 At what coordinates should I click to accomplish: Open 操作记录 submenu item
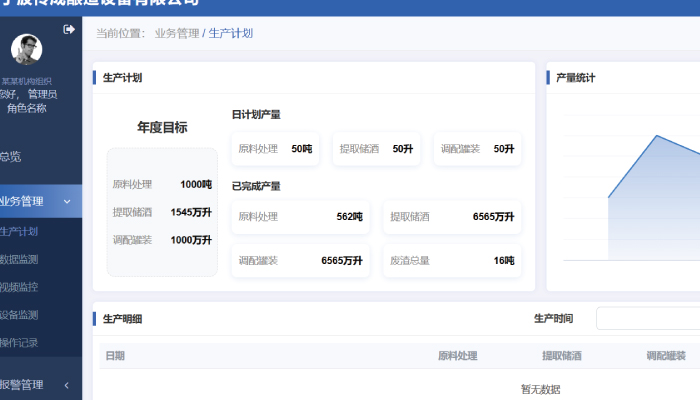19,343
